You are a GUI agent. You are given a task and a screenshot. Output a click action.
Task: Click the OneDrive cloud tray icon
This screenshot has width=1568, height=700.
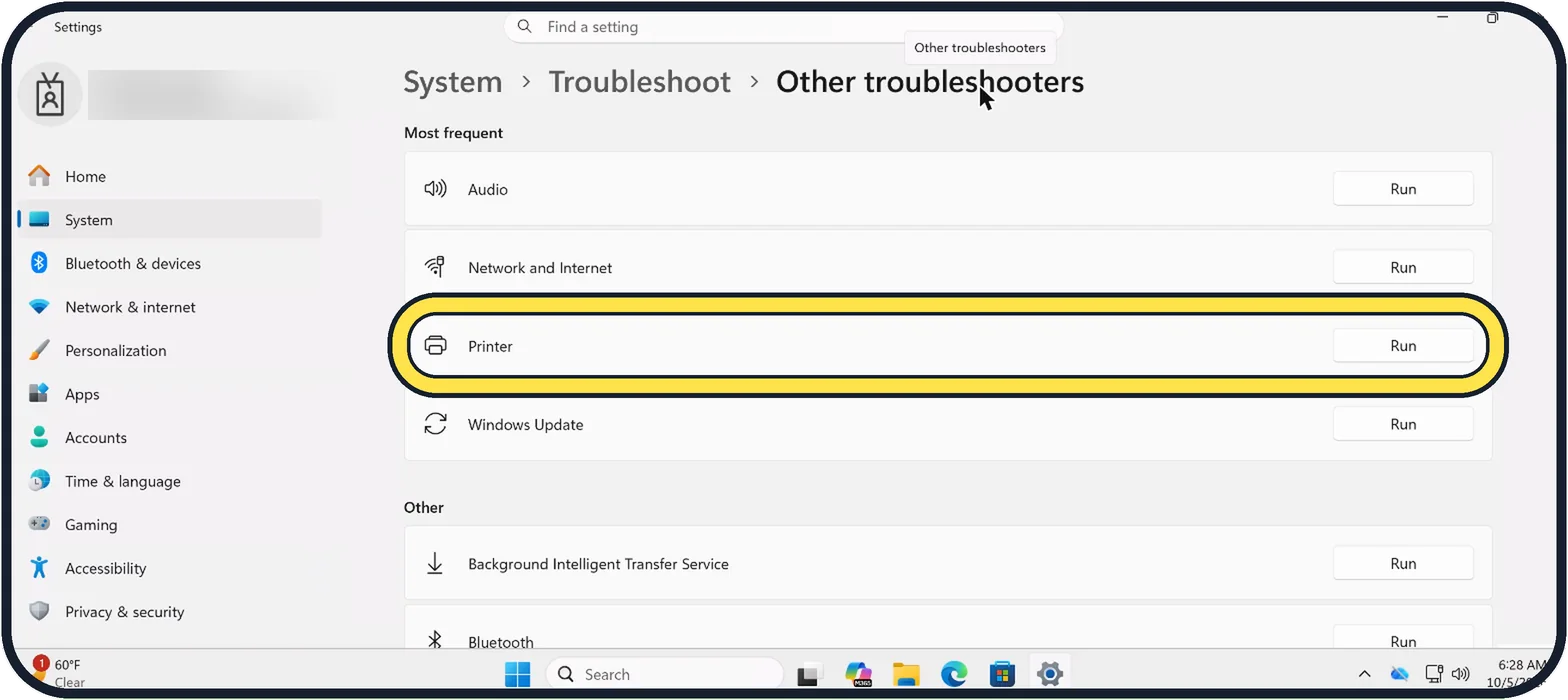click(x=1400, y=674)
